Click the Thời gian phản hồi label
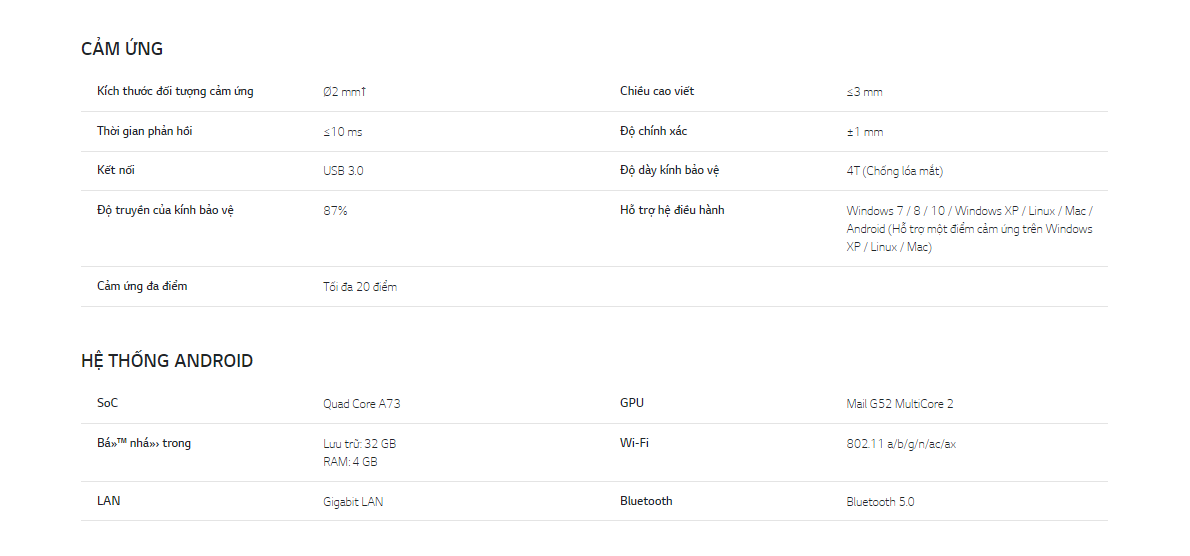The width and height of the screenshot is (1190, 556). 144,131
